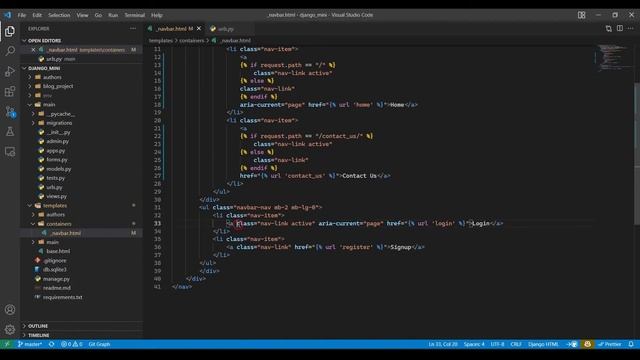Click the Prettier status item

tap(609, 344)
